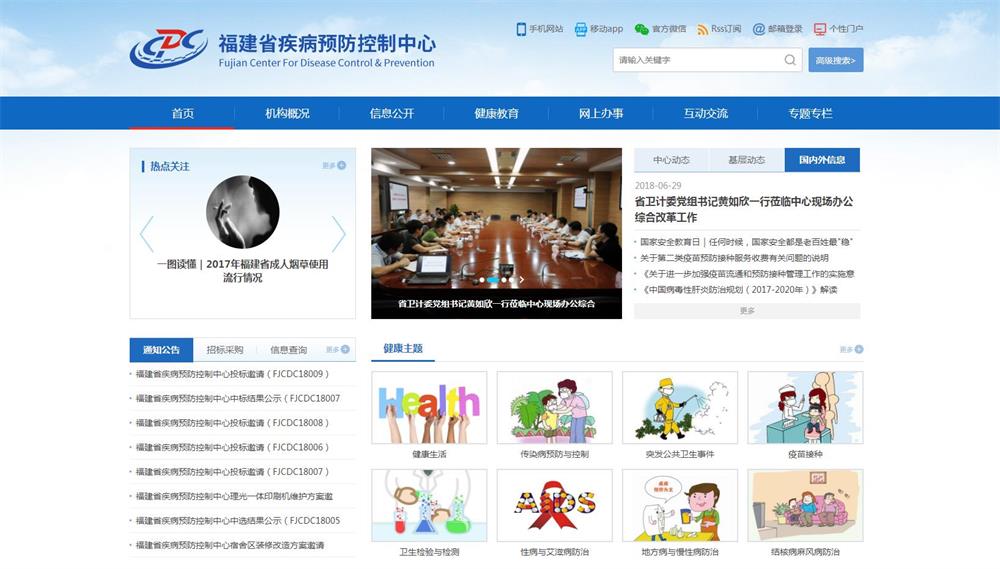Click the 高级搜索 button
The height and width of the screenshot is (569, 1000).
[x=835, y=60]
